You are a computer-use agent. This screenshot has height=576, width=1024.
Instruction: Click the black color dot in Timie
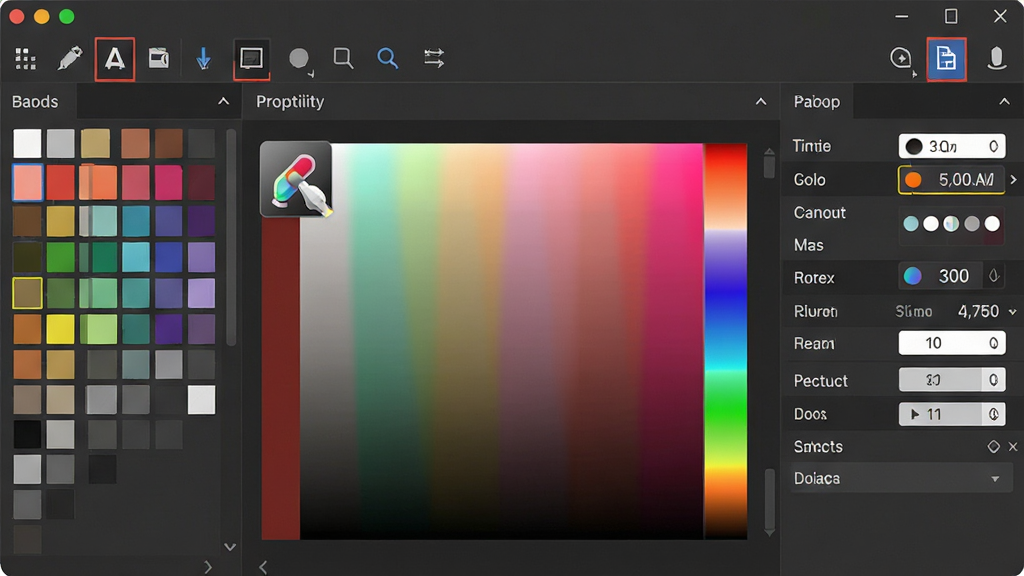click(914, 146)
